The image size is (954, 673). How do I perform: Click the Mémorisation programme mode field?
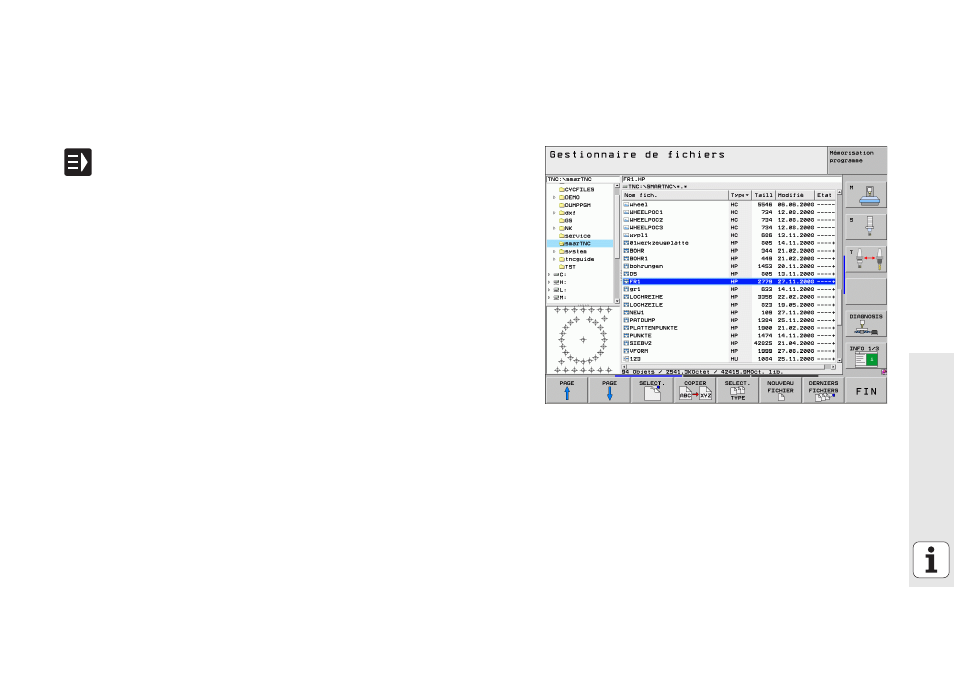pos(857,160)
